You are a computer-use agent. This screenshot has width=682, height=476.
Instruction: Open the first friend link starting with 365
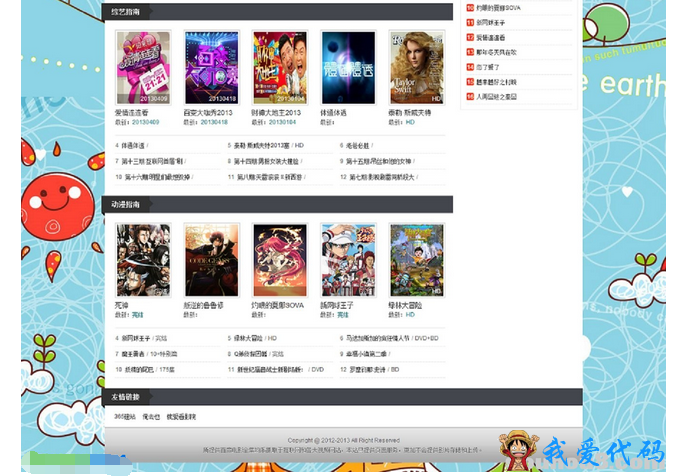pyautogui.click(x=125, y=417)
